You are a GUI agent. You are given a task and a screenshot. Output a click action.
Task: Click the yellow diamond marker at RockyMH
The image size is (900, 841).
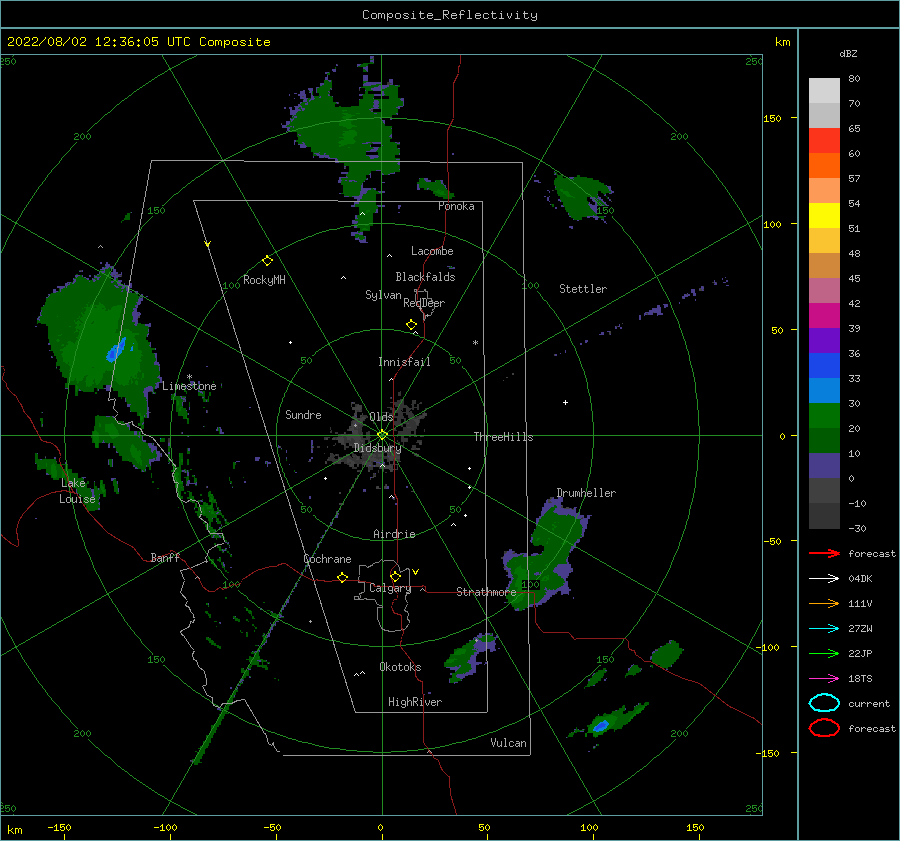point(267,261)
